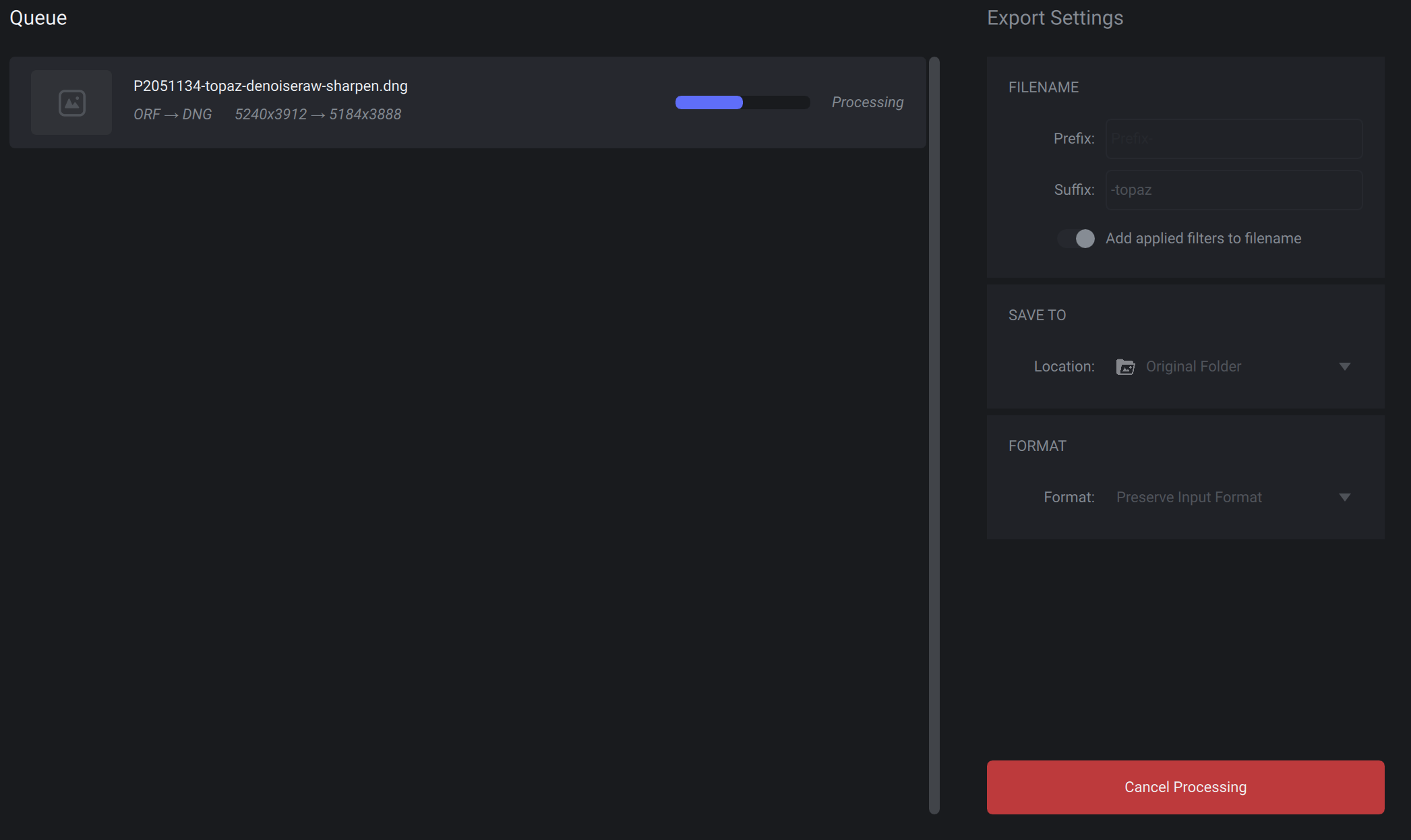Click the Add applied filters to filename label

pyautogui.click(x=1203, y=239)
